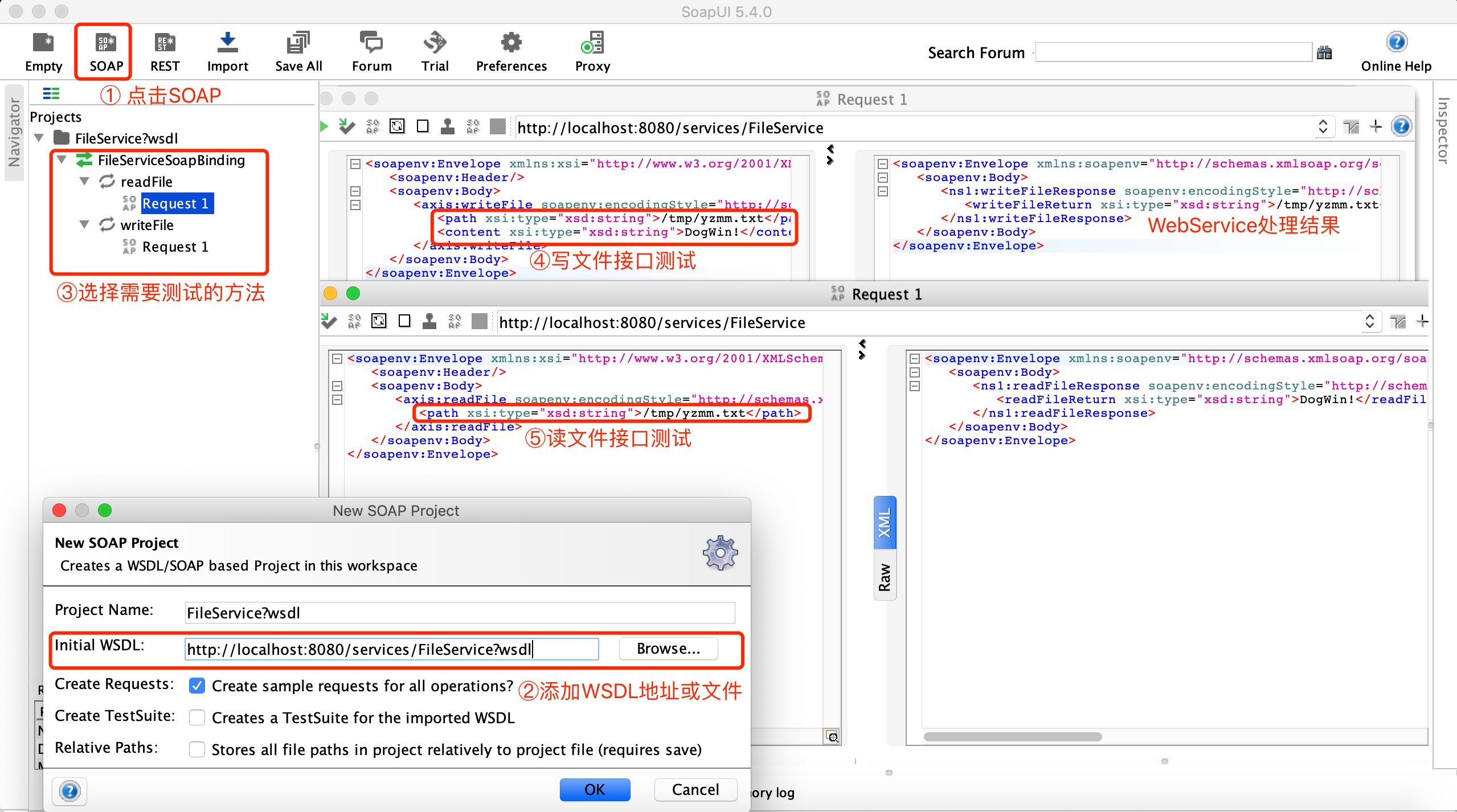Collapse the writeFile operation node

click(x=84, y=225)
